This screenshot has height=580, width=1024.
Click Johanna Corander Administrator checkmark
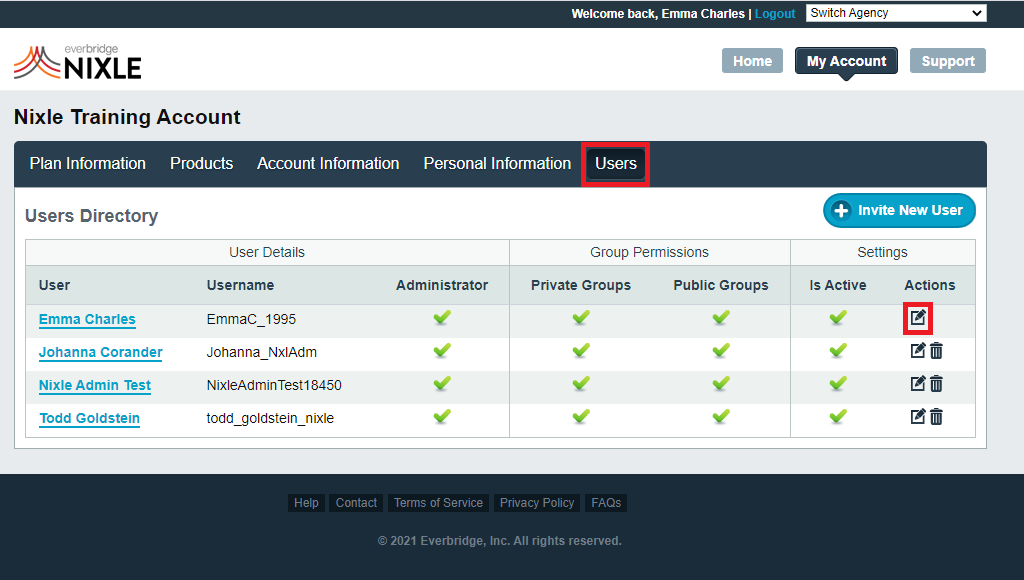[x=442, y=351]
